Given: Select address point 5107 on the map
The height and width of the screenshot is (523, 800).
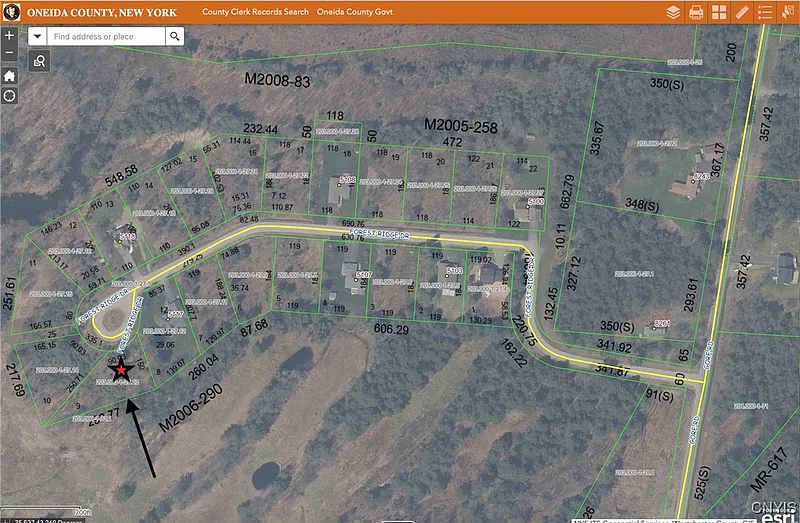Looking at the screenshot, I should 356,280.
